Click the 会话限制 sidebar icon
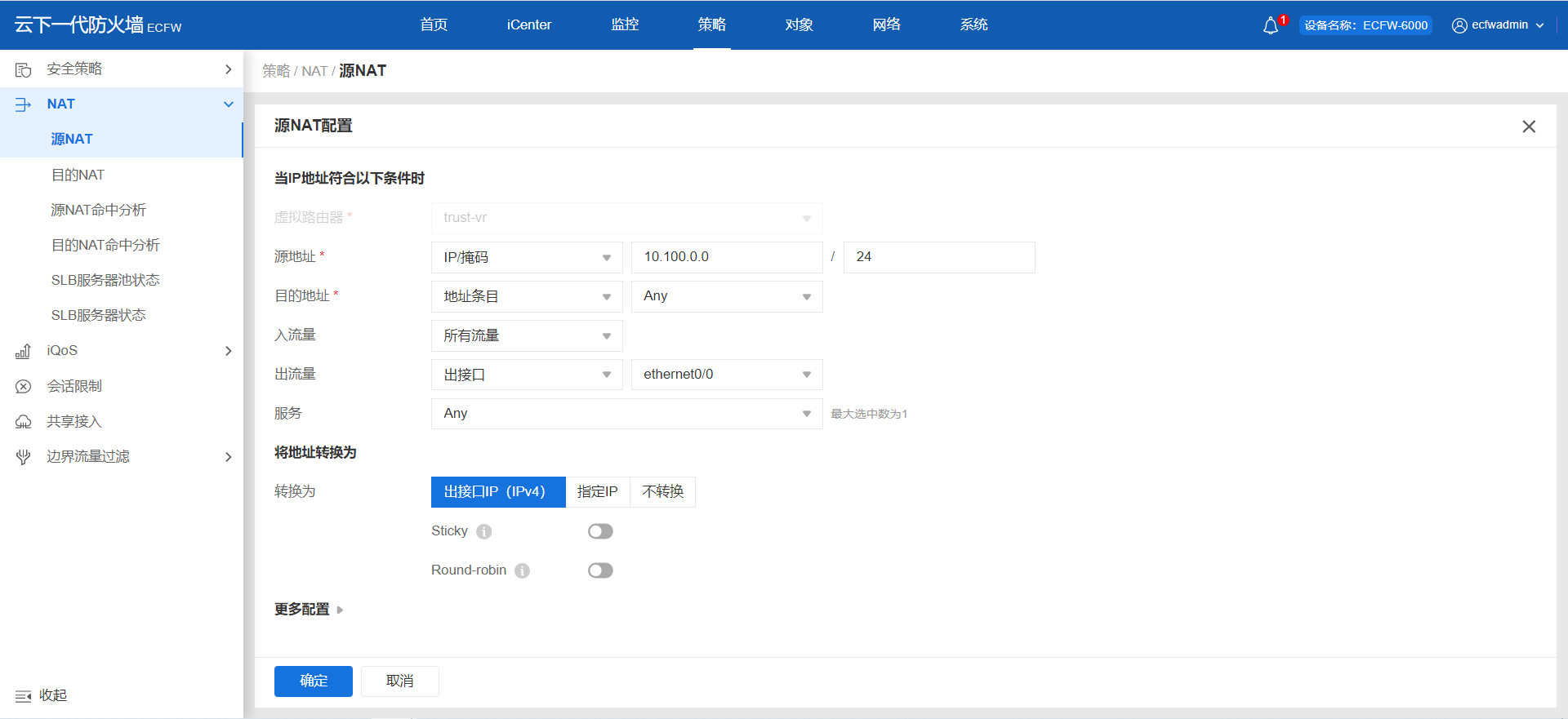 coord(24,387)
